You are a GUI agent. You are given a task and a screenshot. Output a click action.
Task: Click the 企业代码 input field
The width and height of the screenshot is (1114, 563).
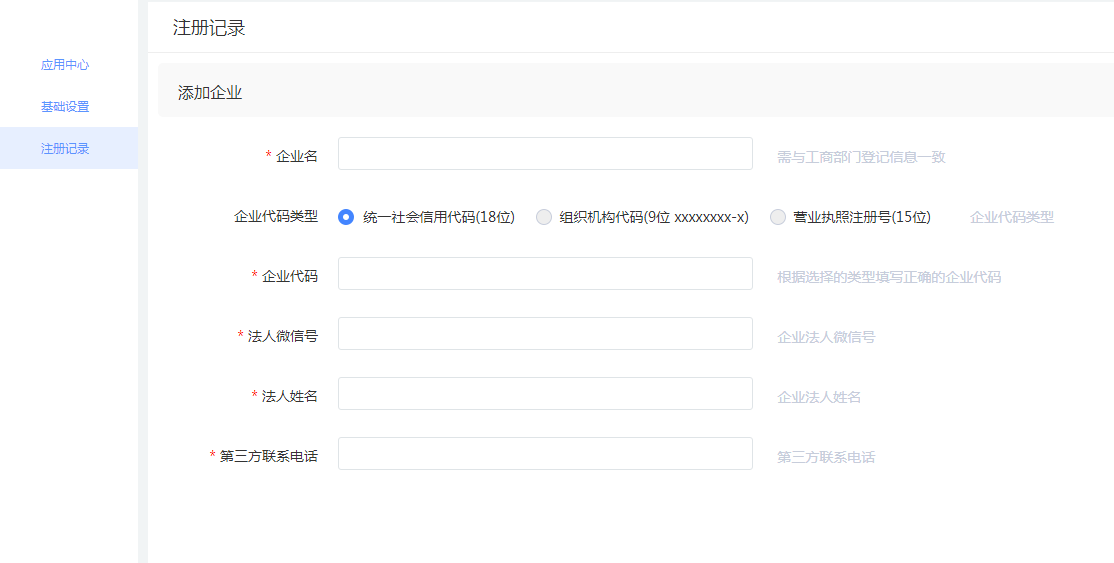click(545, 274)
